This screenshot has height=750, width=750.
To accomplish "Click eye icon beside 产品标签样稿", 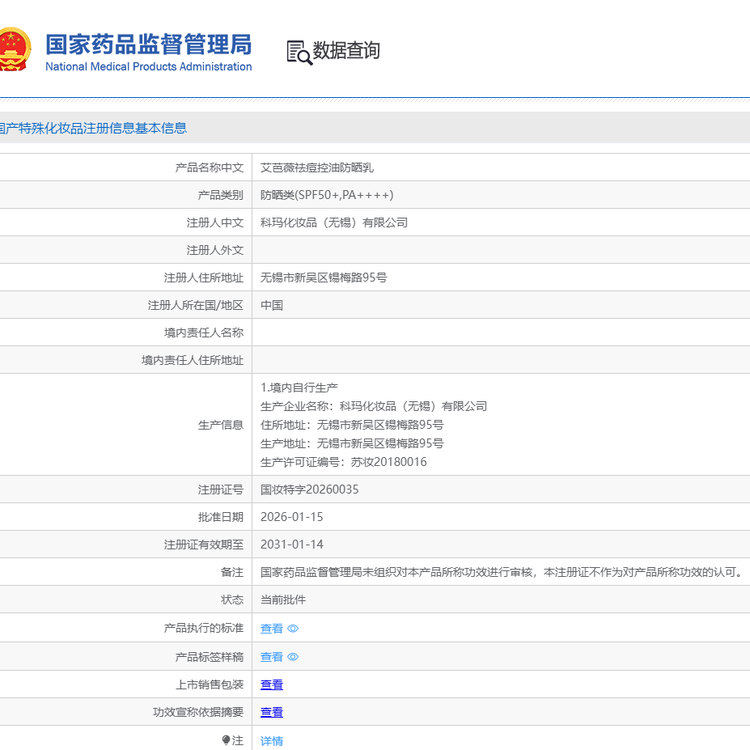I will point(293,657).
